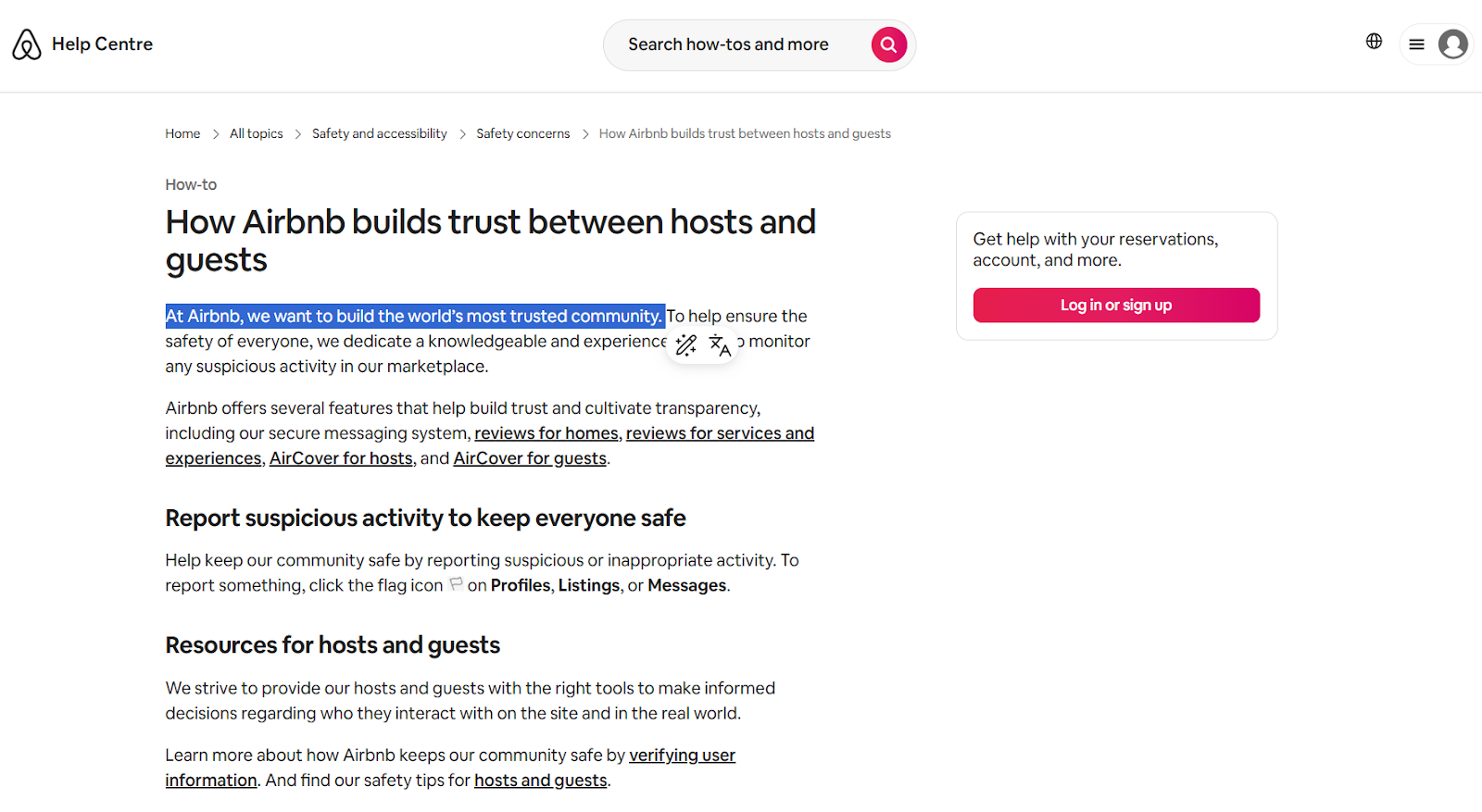This screenshot has height=812, width=1482.
Task: Open the AirCover for guests link
Action: (x=530, y=458)
